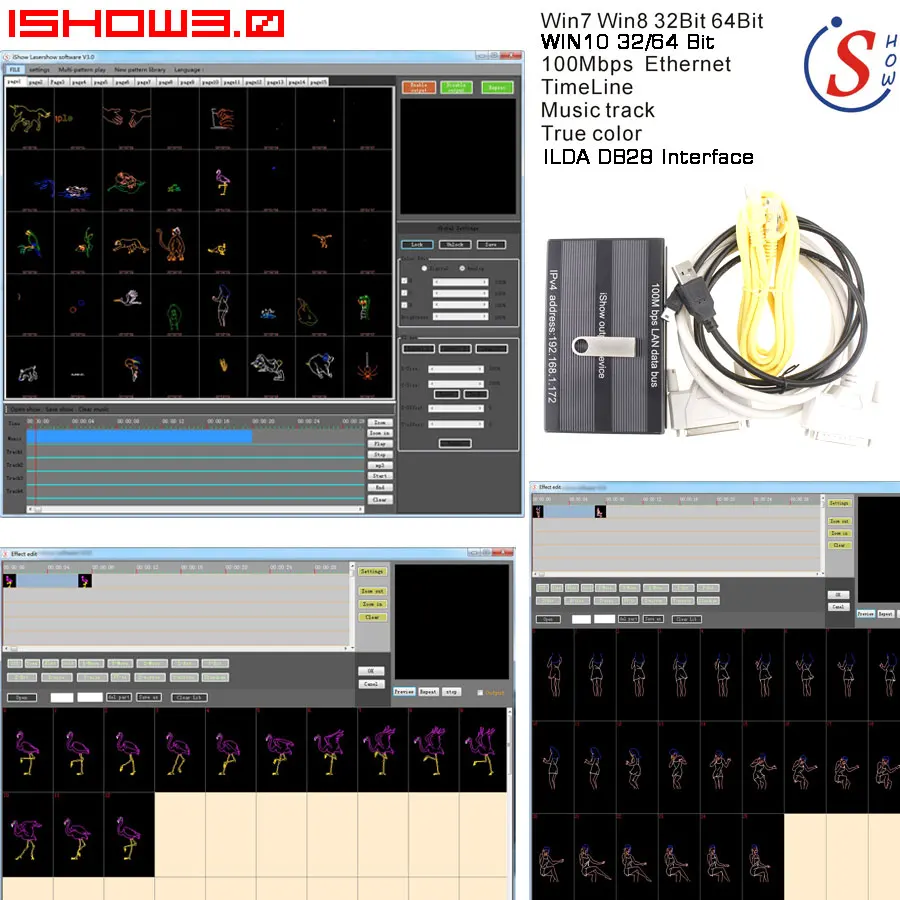Zoom in on the music timeline
This screenshot has width=900, height=900.
[380, 433]
